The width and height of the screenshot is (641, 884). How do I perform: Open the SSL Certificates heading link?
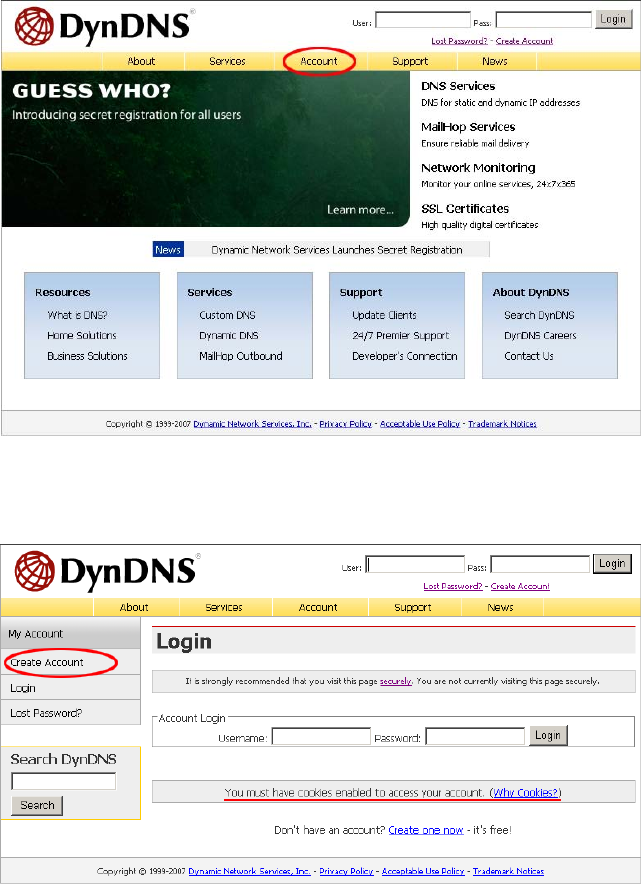(465, 209)
